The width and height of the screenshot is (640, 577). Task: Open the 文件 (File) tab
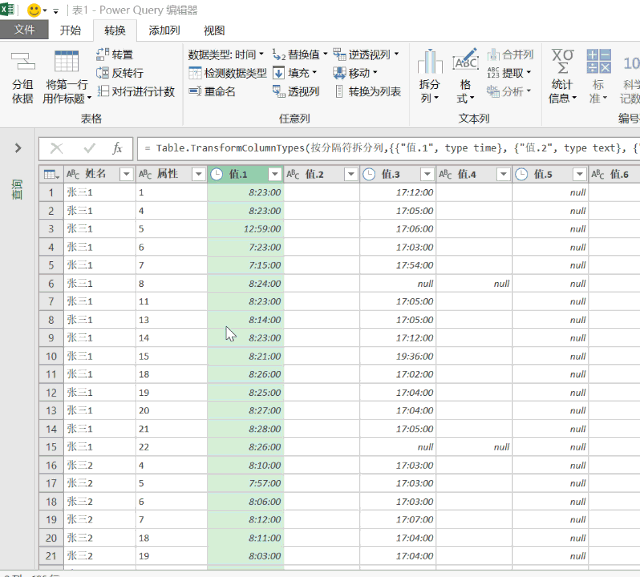(x=24, y=30)
